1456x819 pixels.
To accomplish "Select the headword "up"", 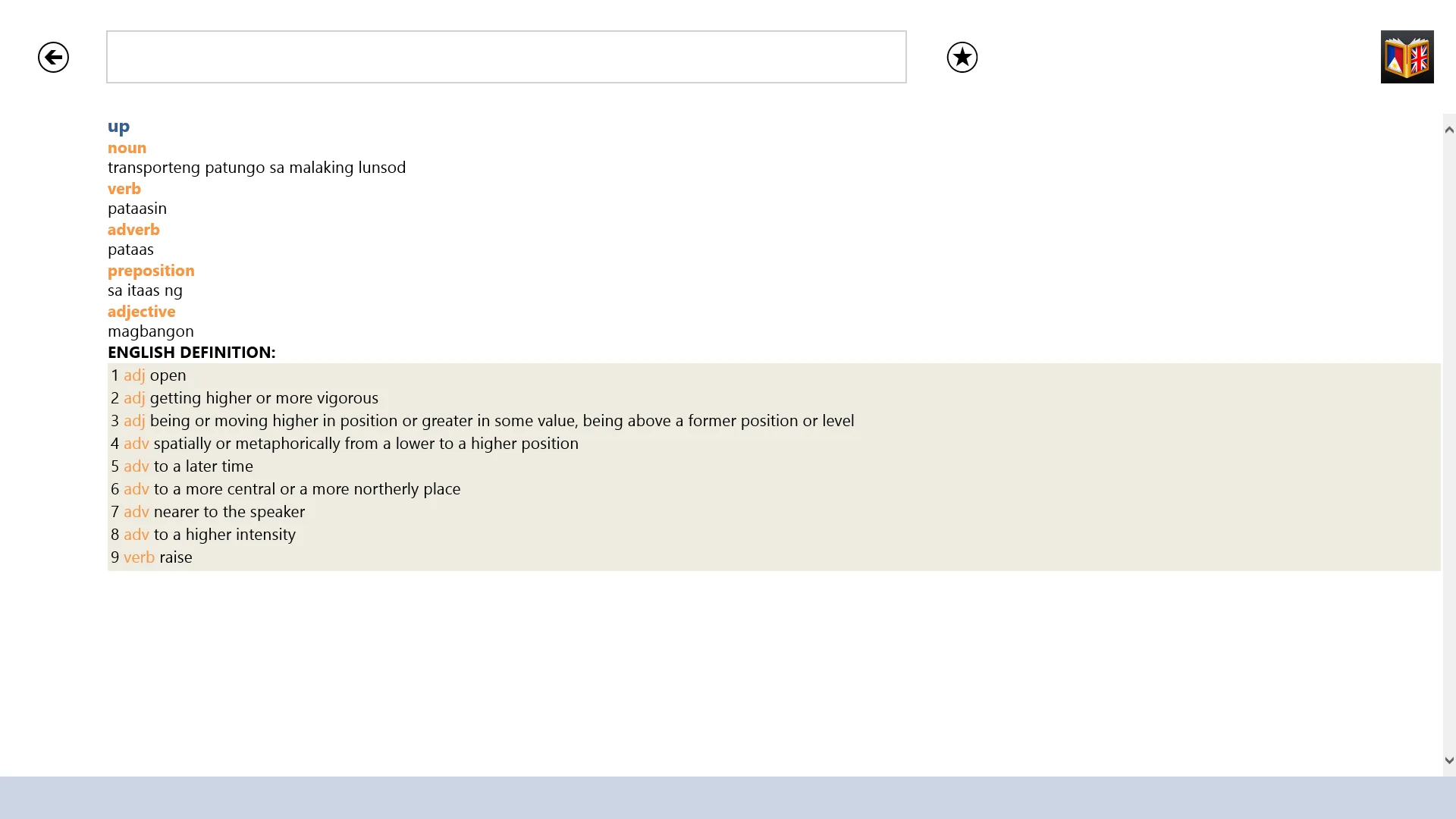I will 118,127.
